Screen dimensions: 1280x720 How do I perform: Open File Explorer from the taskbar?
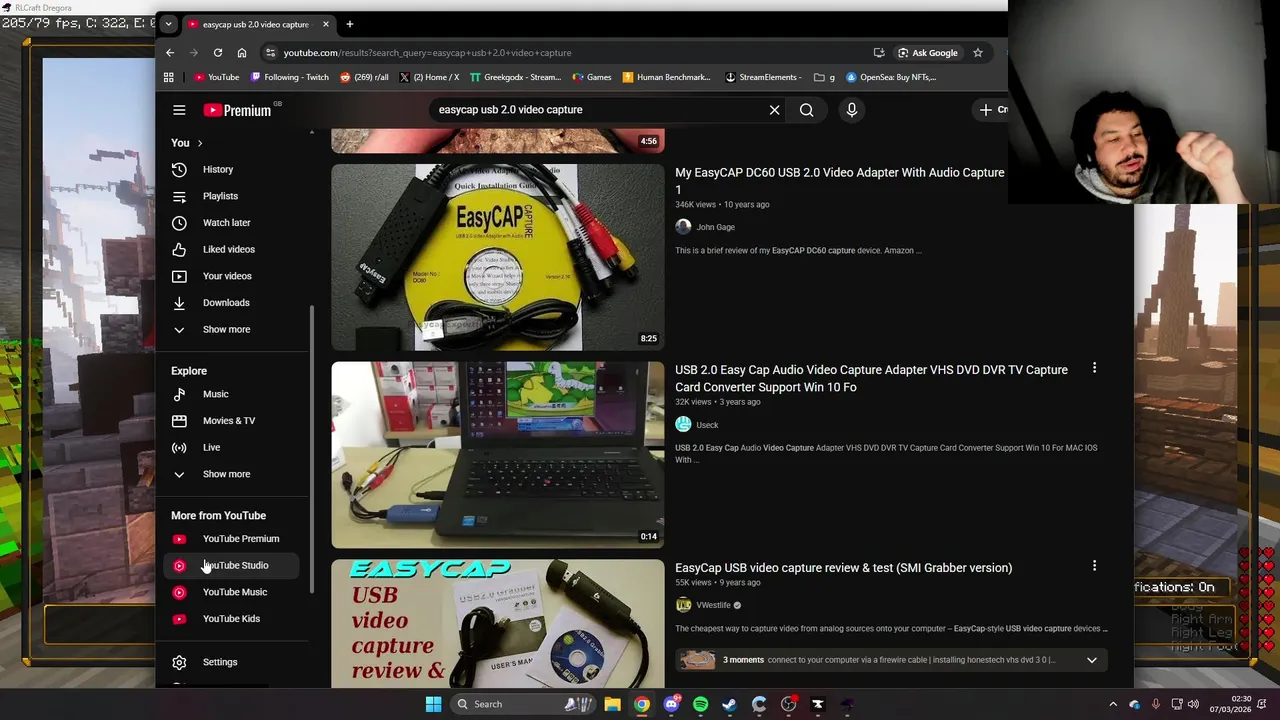tap(612, 704)
